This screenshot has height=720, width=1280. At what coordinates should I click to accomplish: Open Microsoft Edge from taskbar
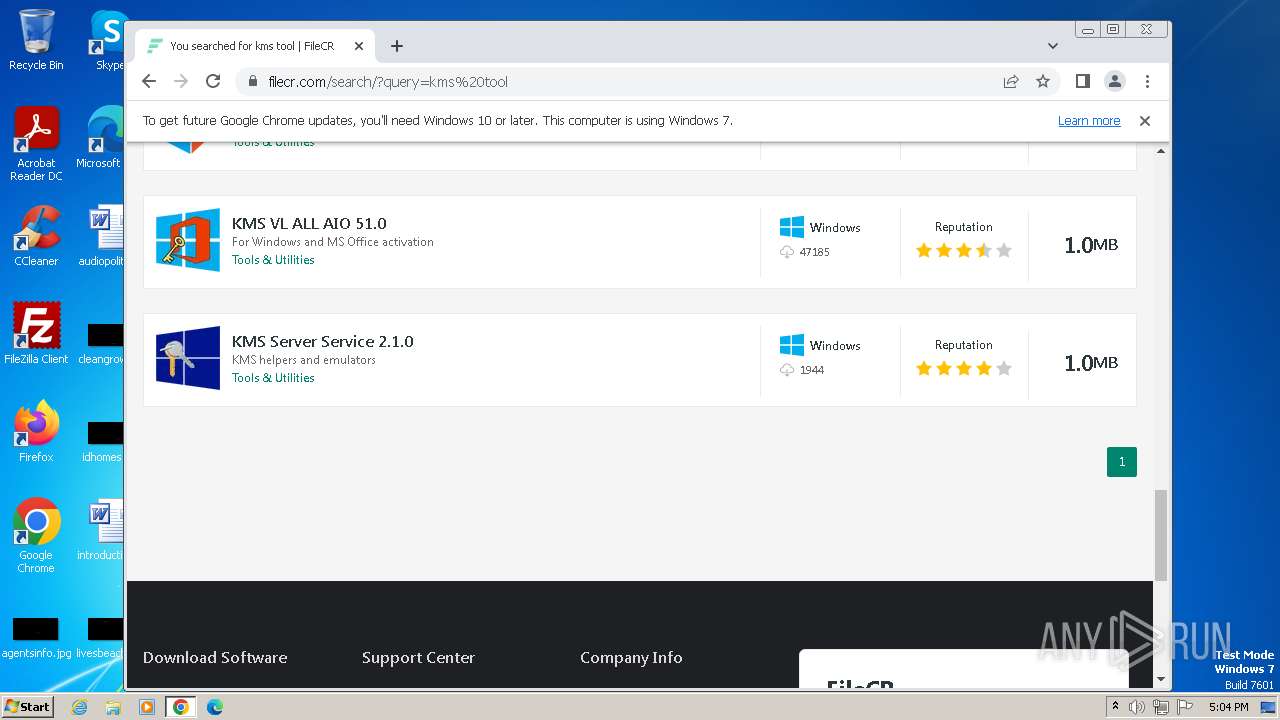(214, 707)
